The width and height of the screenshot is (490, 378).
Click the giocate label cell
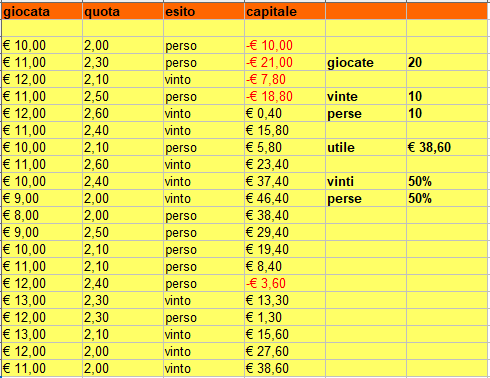[366, 62]
